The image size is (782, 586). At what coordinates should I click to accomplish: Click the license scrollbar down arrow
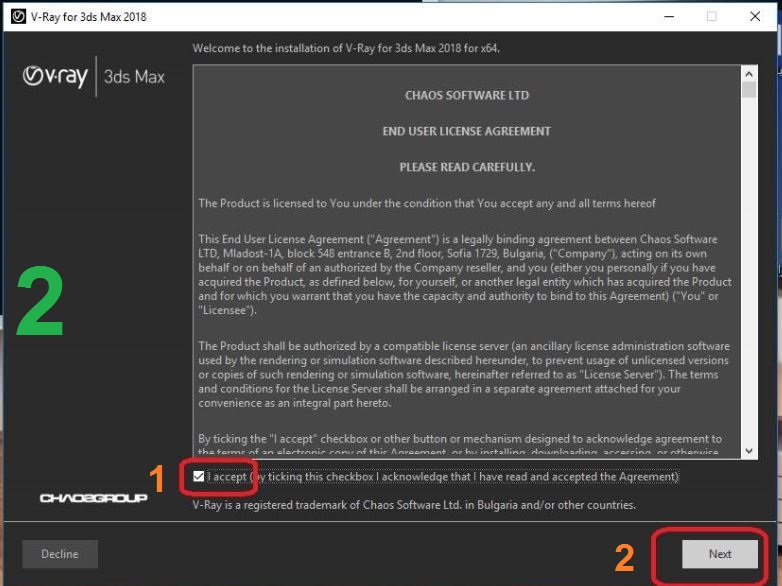[x=749, y=451]
